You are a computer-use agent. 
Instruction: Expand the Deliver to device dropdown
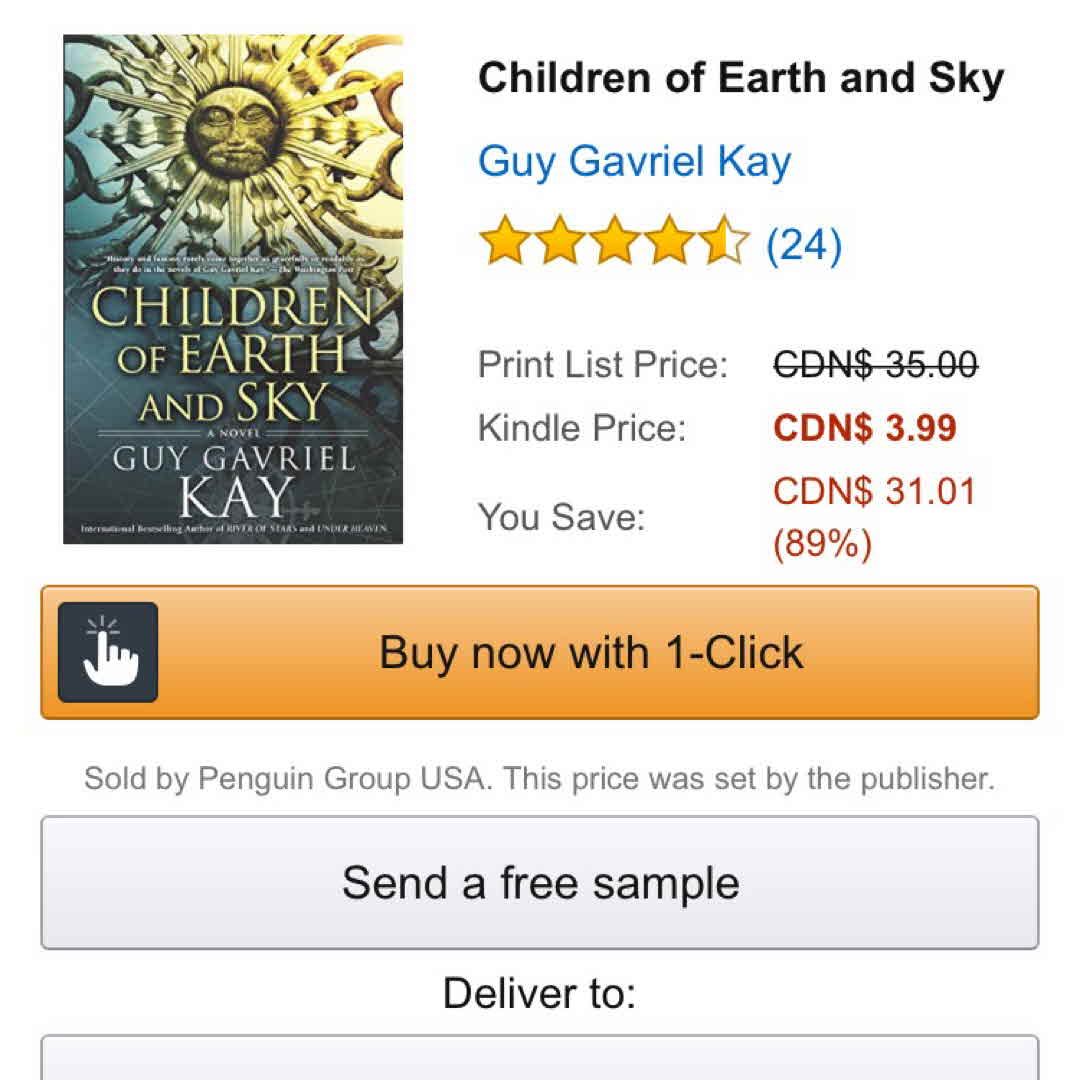coord(540,1058)
